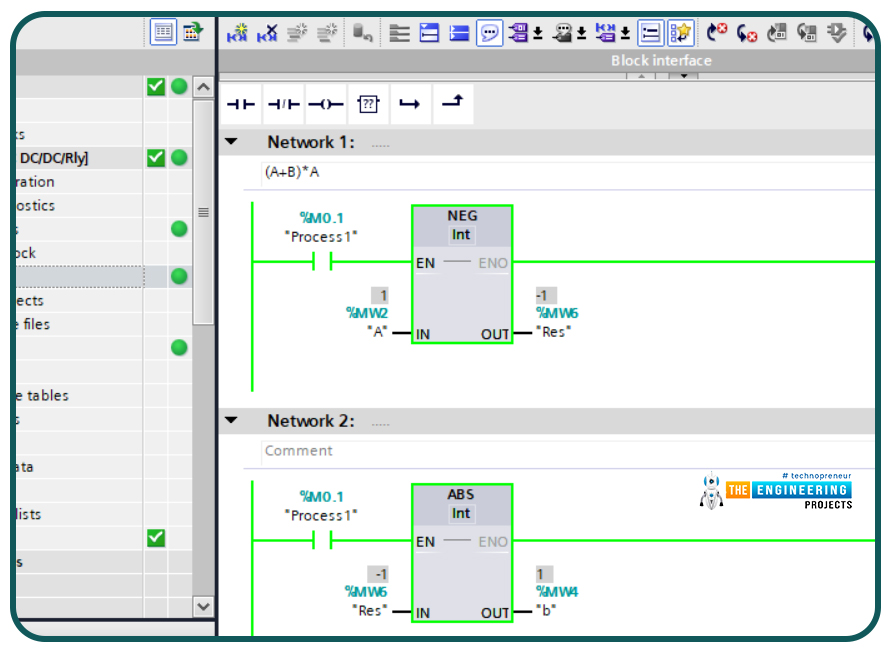The width and height of the screenshot is (890, 649).
Task: Click the update inconsistent block calls icon
Action: (776, 33)
